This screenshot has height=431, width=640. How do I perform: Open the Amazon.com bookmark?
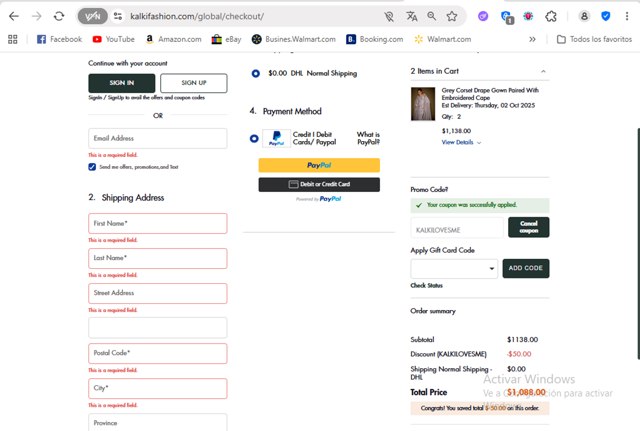point(173,39)
